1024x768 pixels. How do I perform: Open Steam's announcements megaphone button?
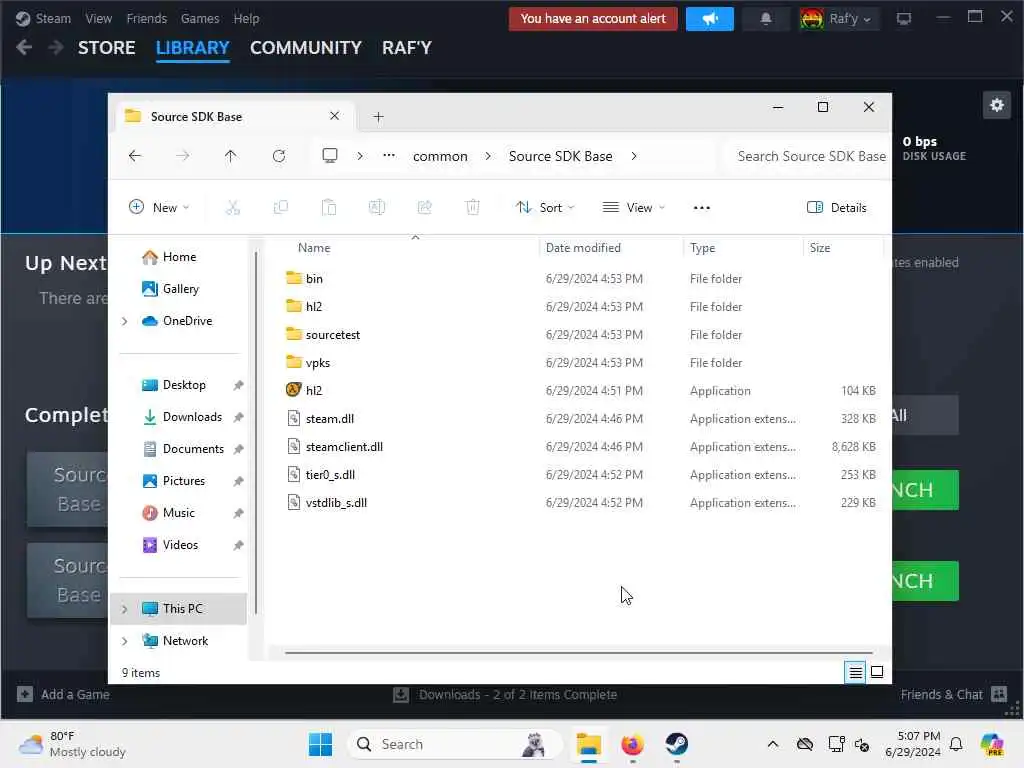pos(709,18)
